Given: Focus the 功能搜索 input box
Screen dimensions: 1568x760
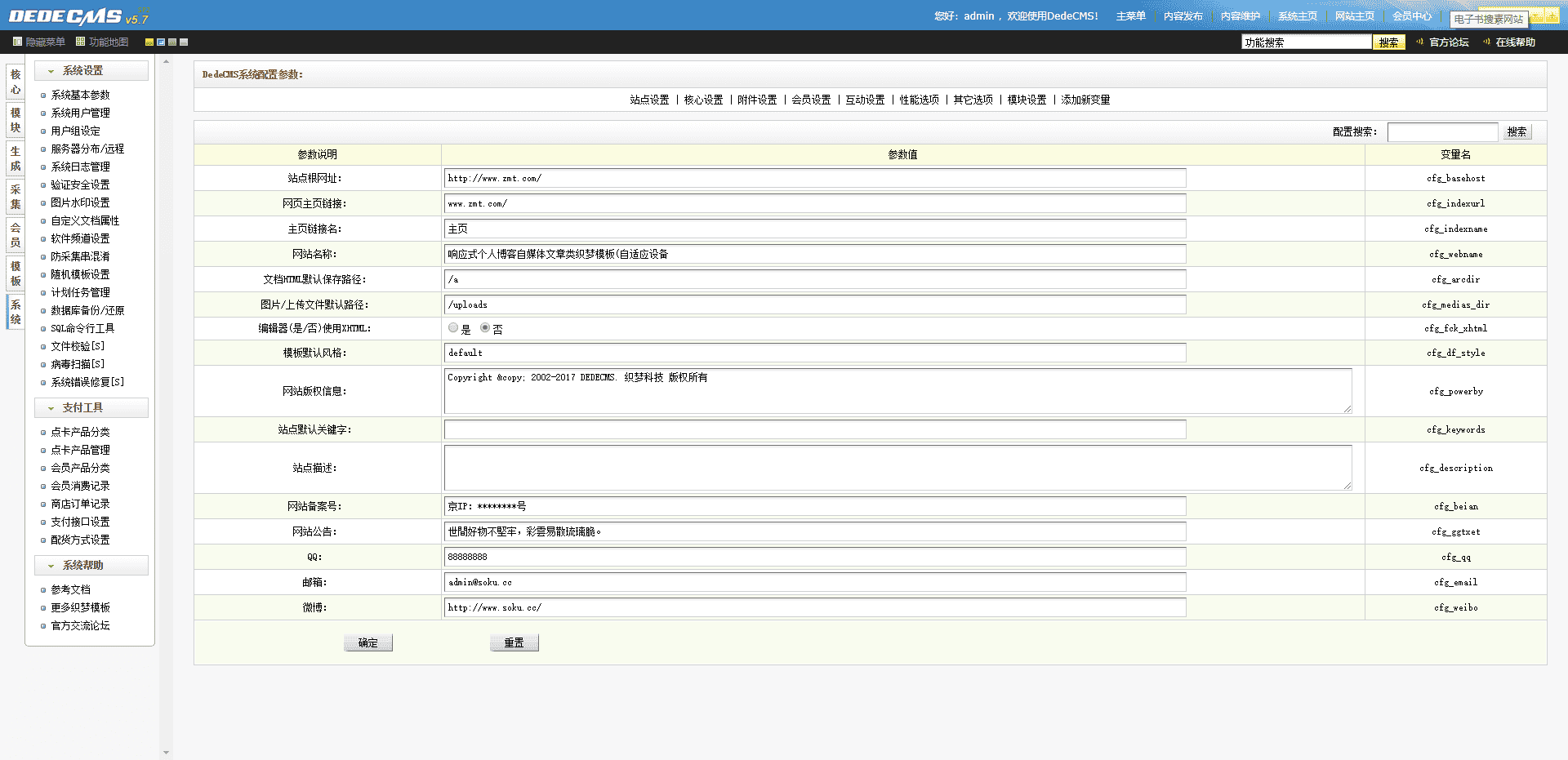Looking at the screenshot, I should pyautogui.click(x=1307, y=42).
